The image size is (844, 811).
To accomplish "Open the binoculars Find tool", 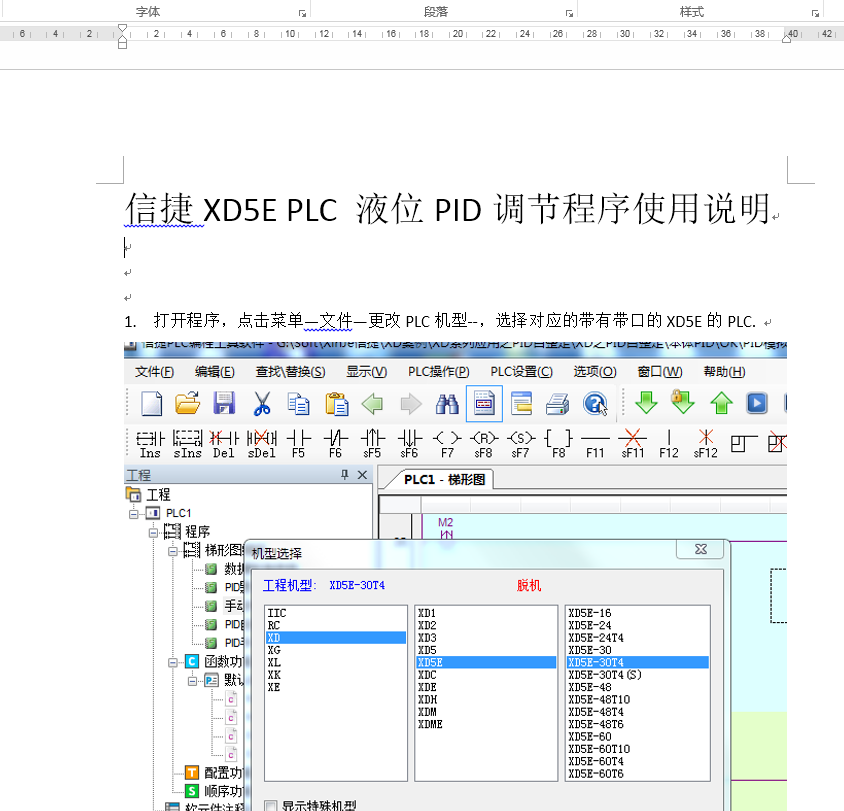I will tap(446, 403).
